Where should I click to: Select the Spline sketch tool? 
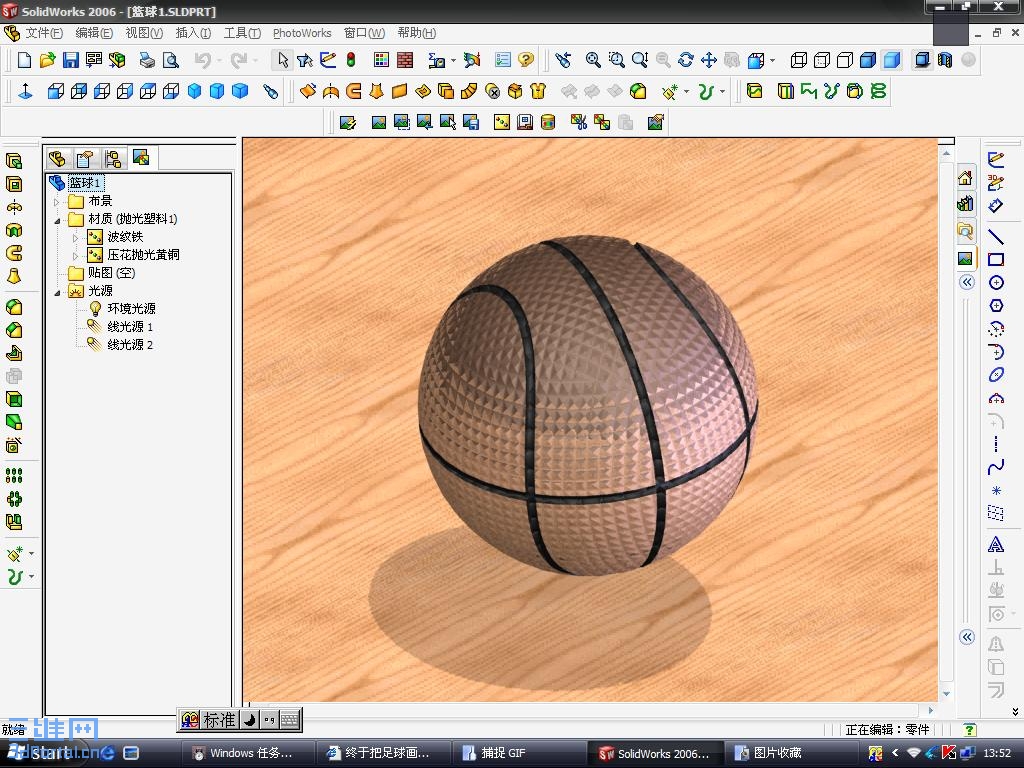pos(995,468)
